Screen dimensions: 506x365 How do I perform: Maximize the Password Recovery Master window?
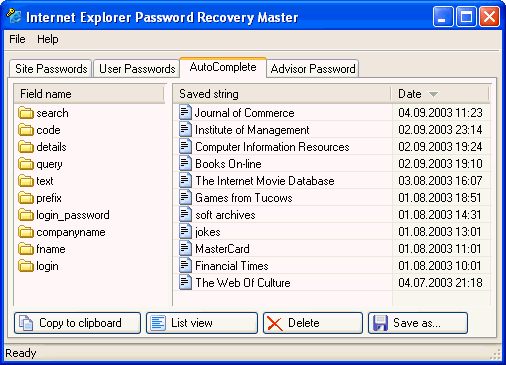point(466,16)
